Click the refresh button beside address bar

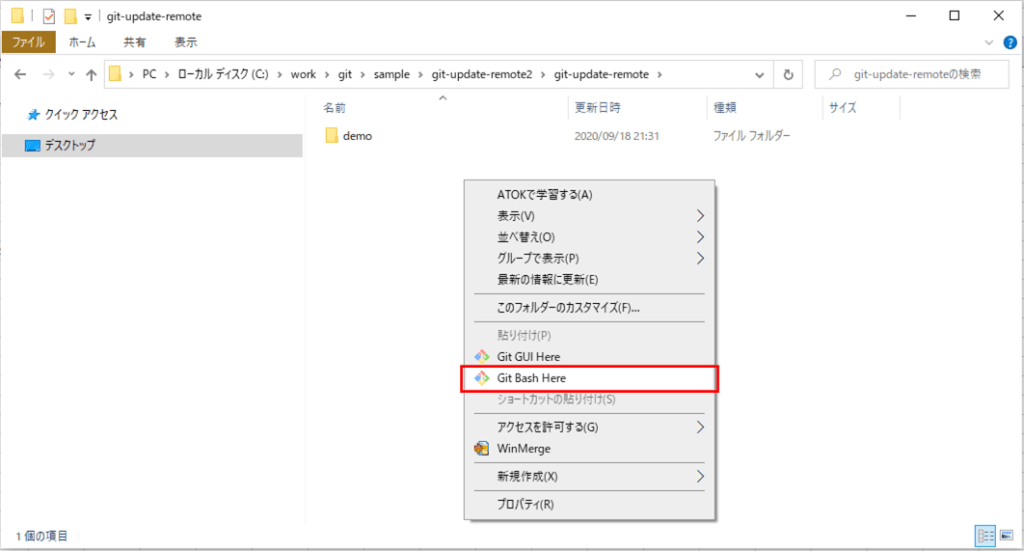click(x=788, y=74)
